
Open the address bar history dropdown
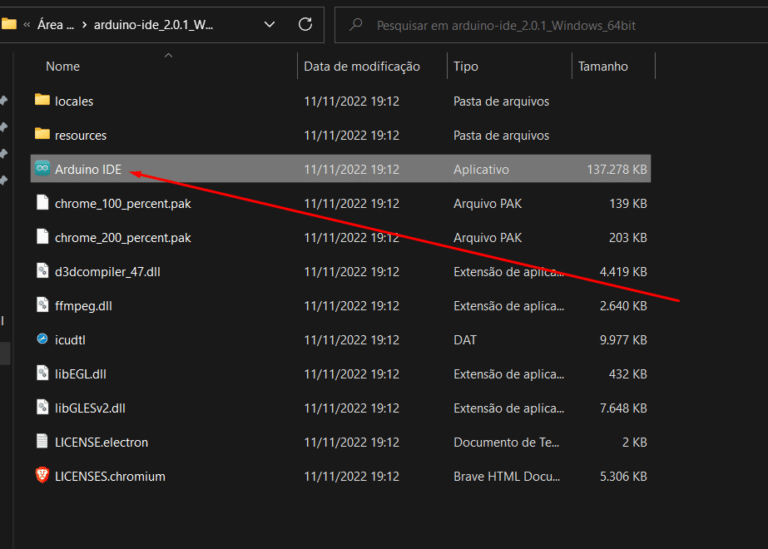[269, 24]
